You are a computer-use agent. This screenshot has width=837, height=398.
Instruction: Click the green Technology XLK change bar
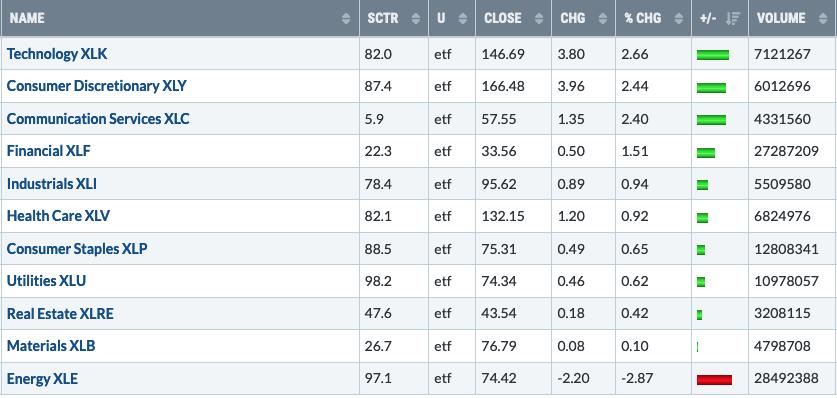[713, 54]
